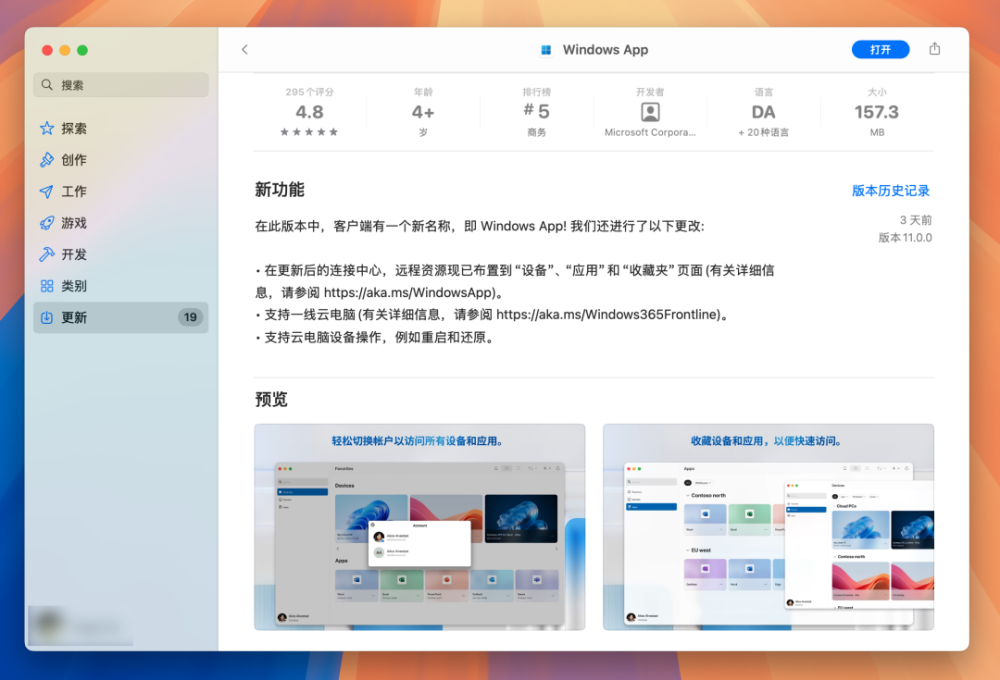
Task: Click the 支持云电脑设备操作 bullet line
Action: [376, 337]
